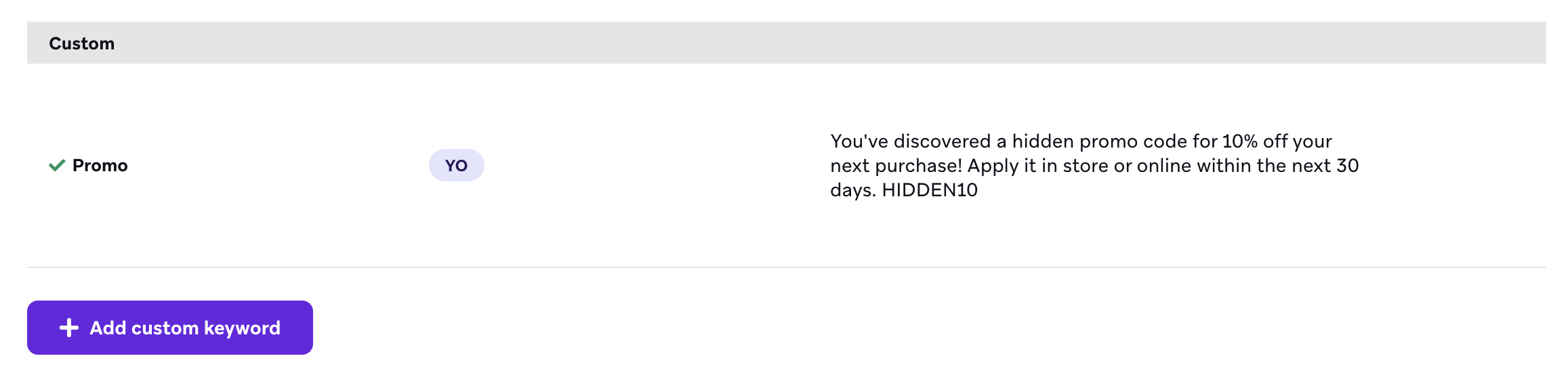Click the Promo keyword name
Viewport: 1568px width, 375px height.
coord(100,166)
